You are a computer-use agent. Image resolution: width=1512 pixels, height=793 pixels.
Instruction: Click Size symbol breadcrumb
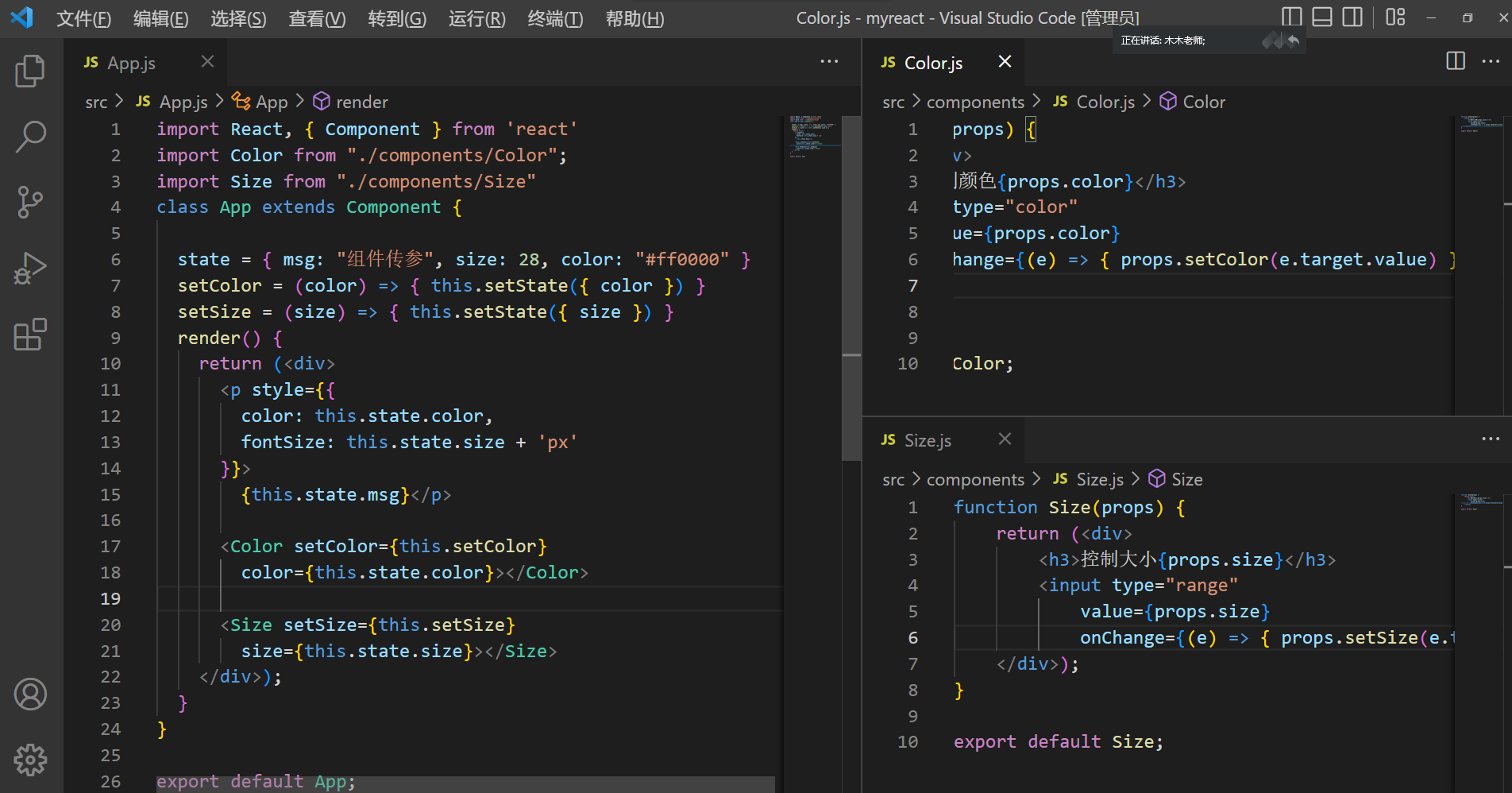click(x=1186, y=479)
